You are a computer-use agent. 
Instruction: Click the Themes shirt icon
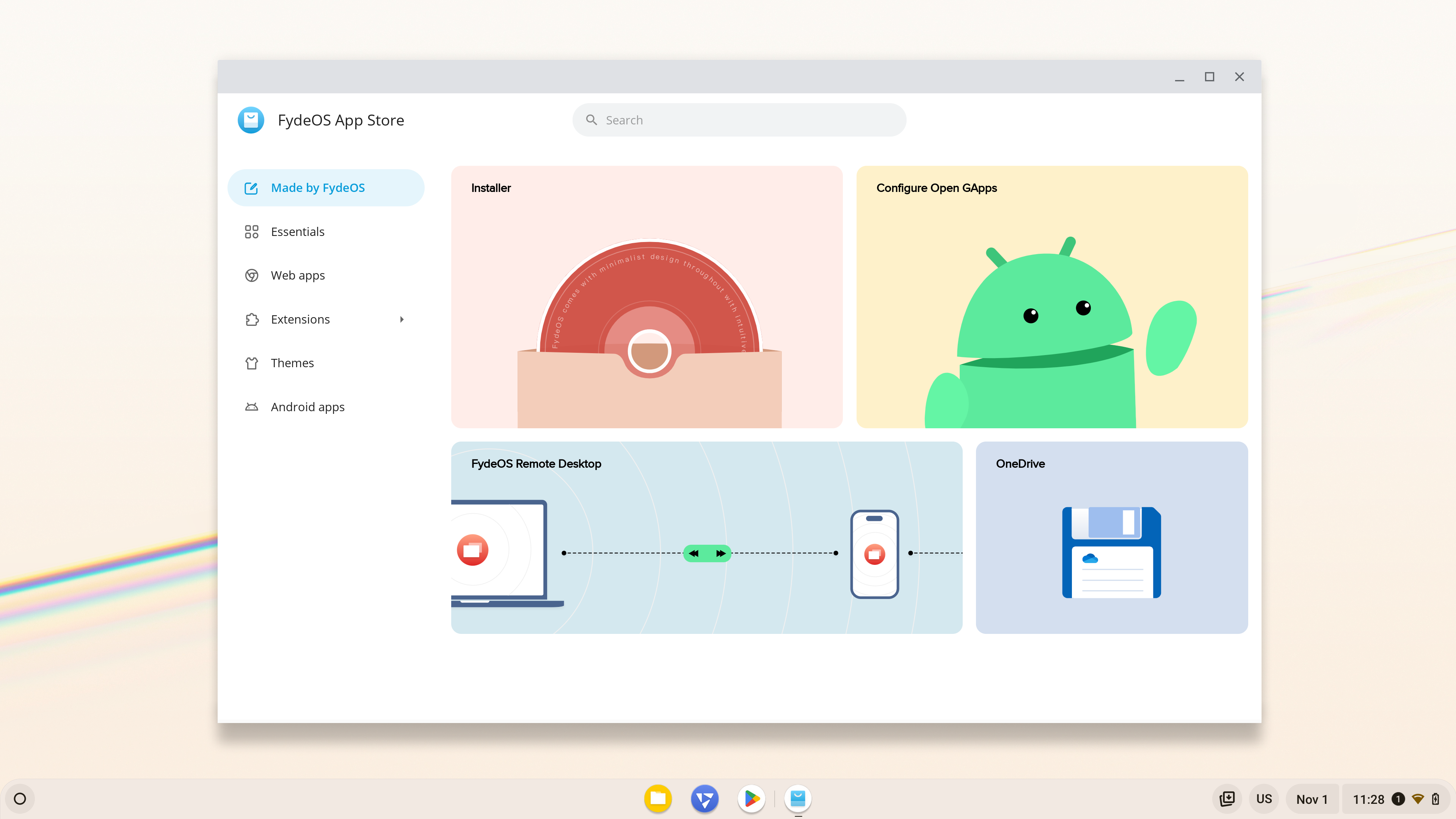click(251, 363)
